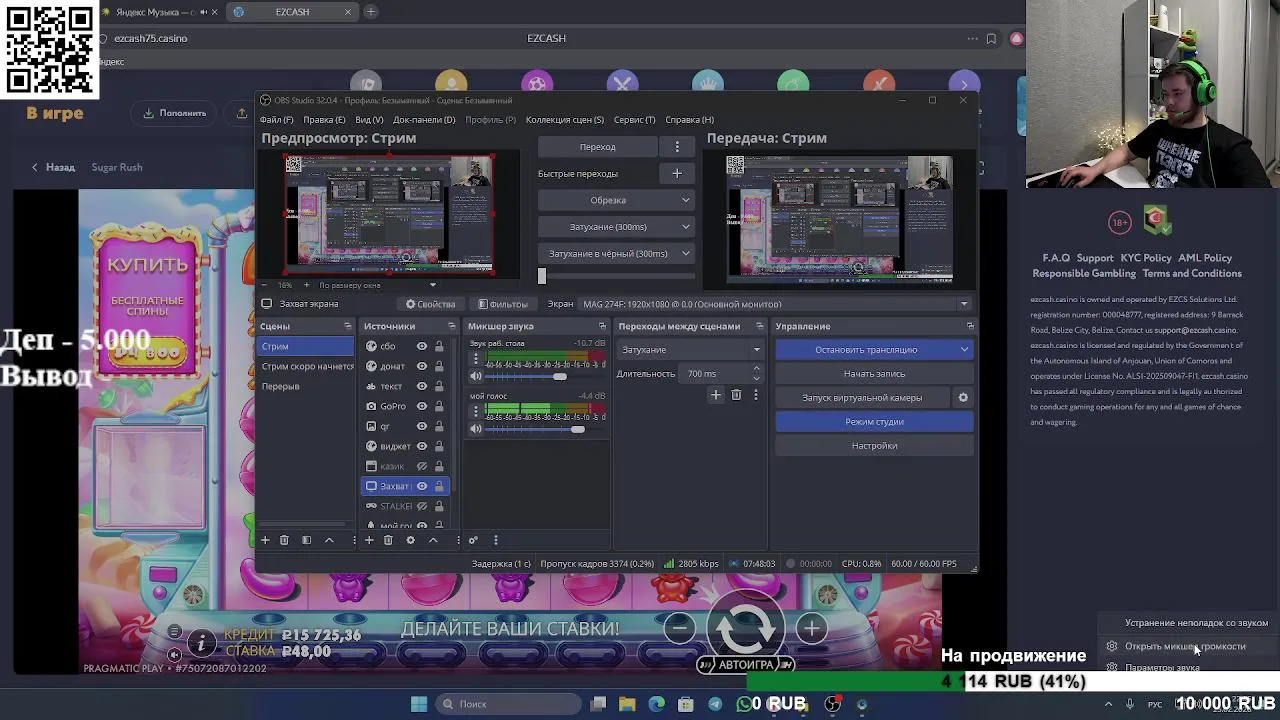The width and height of the screenshot is (1280, 720).
Task: Click the Переход transition button
Action: click(597, 147)
